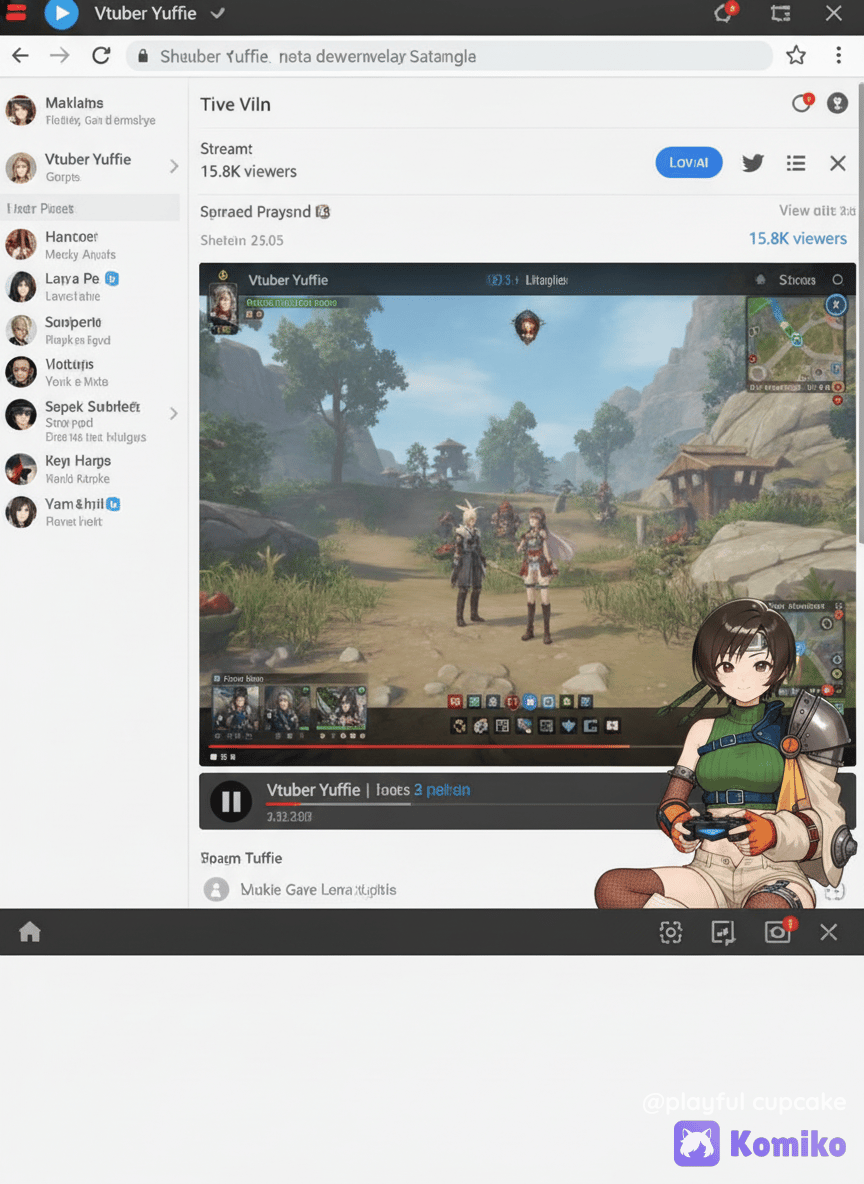Click the third party member portrait
The image size is (864, 1184).
[x=341, y=708]
